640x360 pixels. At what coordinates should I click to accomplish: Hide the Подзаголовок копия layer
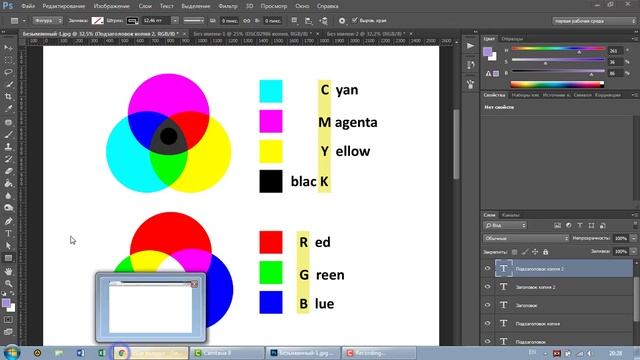[487, 323]
